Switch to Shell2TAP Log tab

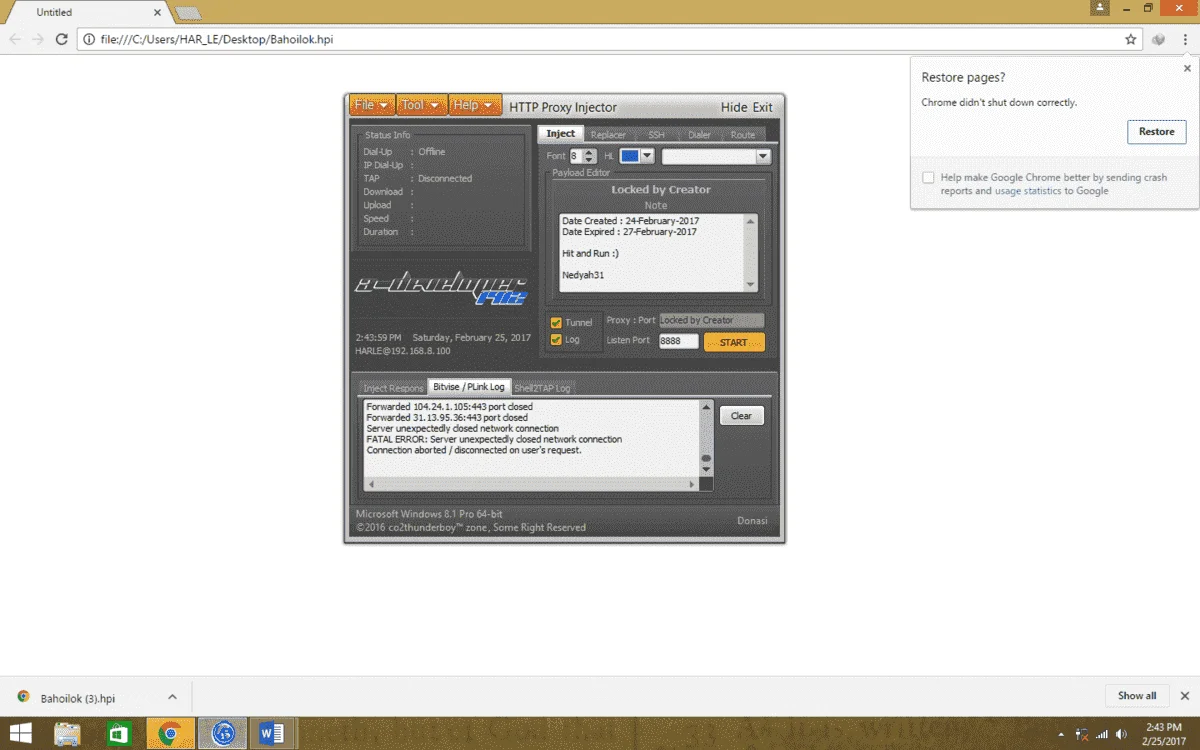[542, 387]
